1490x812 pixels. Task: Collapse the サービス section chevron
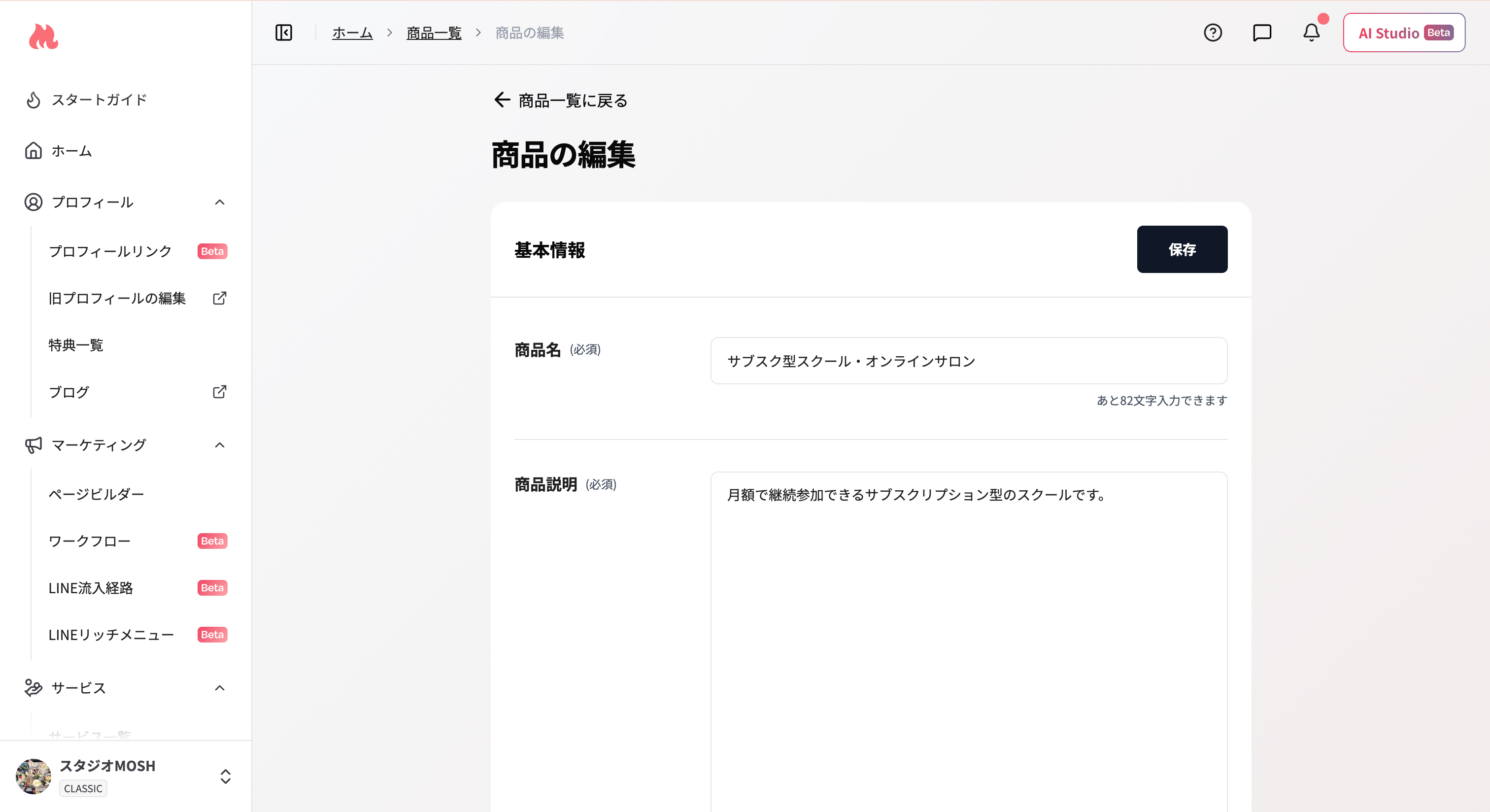click(x=220, y=688)
